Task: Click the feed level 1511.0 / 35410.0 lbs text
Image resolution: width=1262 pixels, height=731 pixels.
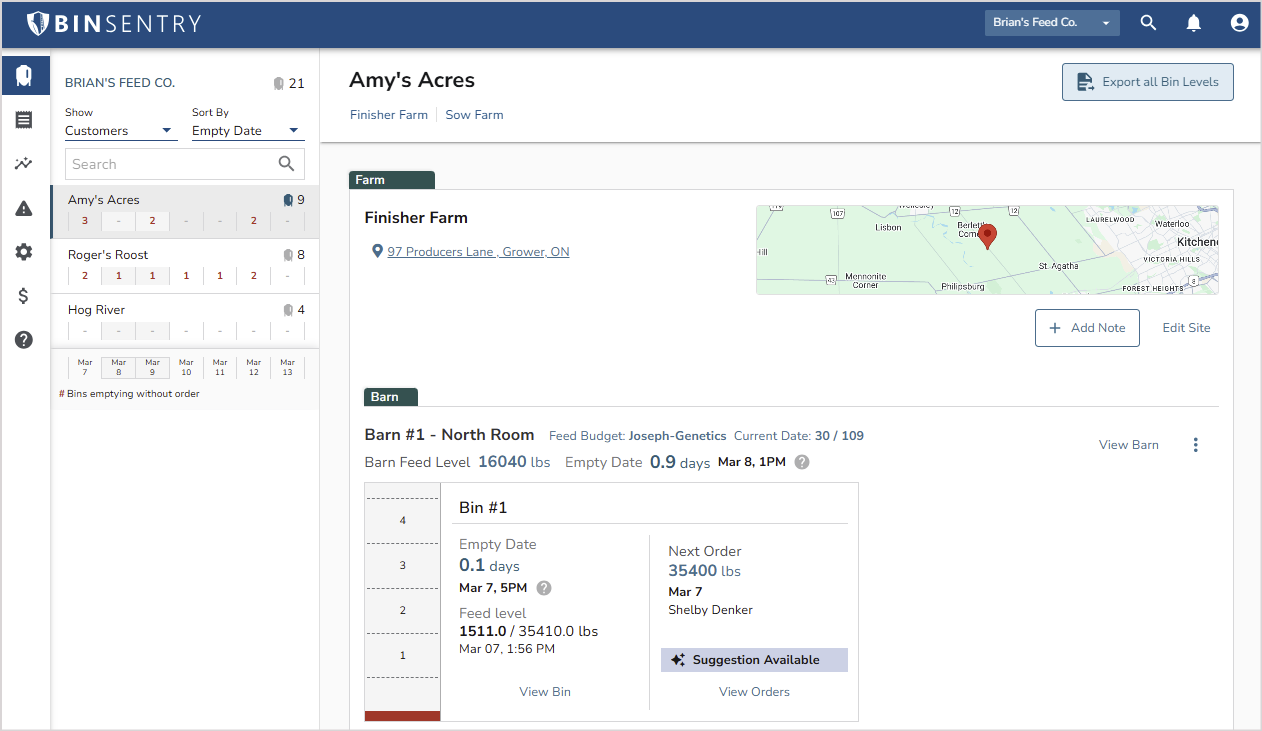Action: point(528,631)
